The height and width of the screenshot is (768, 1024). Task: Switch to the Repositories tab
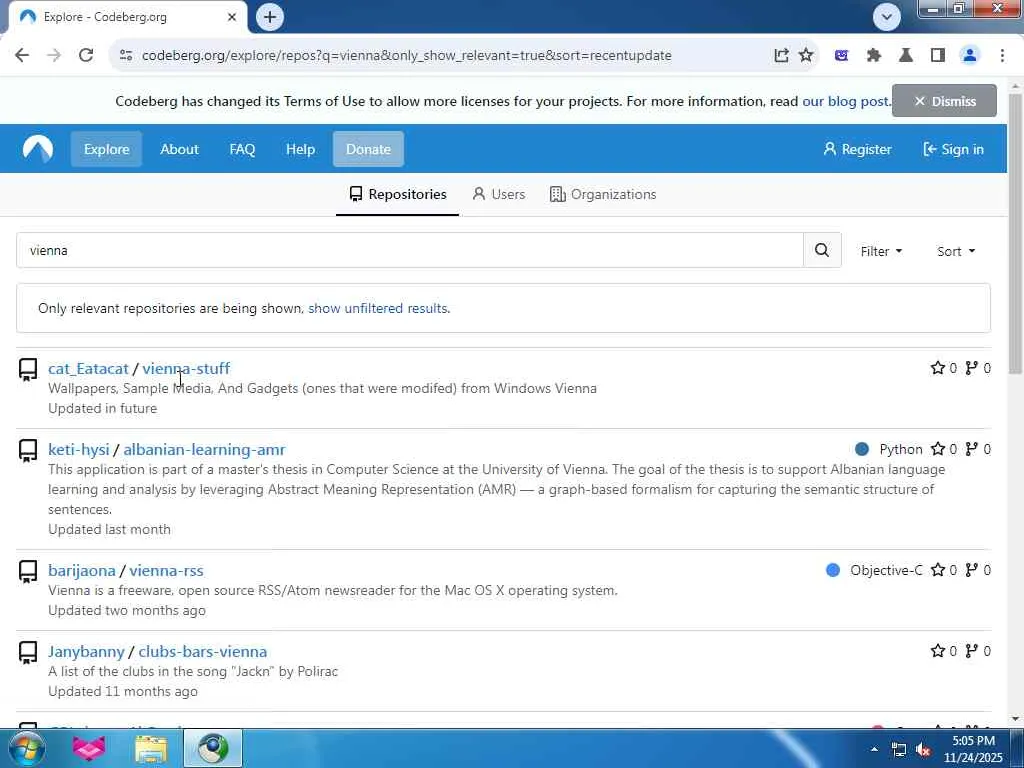(x=397, y=194)
